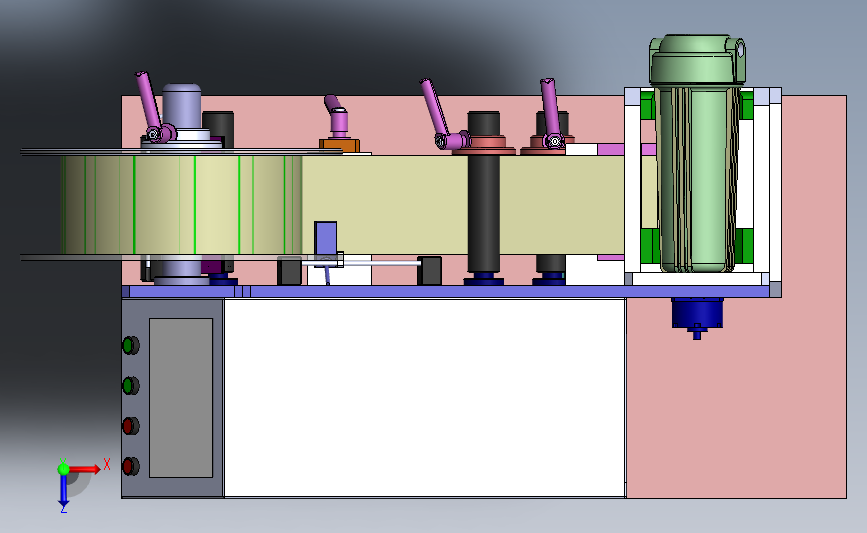Select the blue horizontal base plate
Viewport: 867px width, 533px height.
[x=446, y=291]
